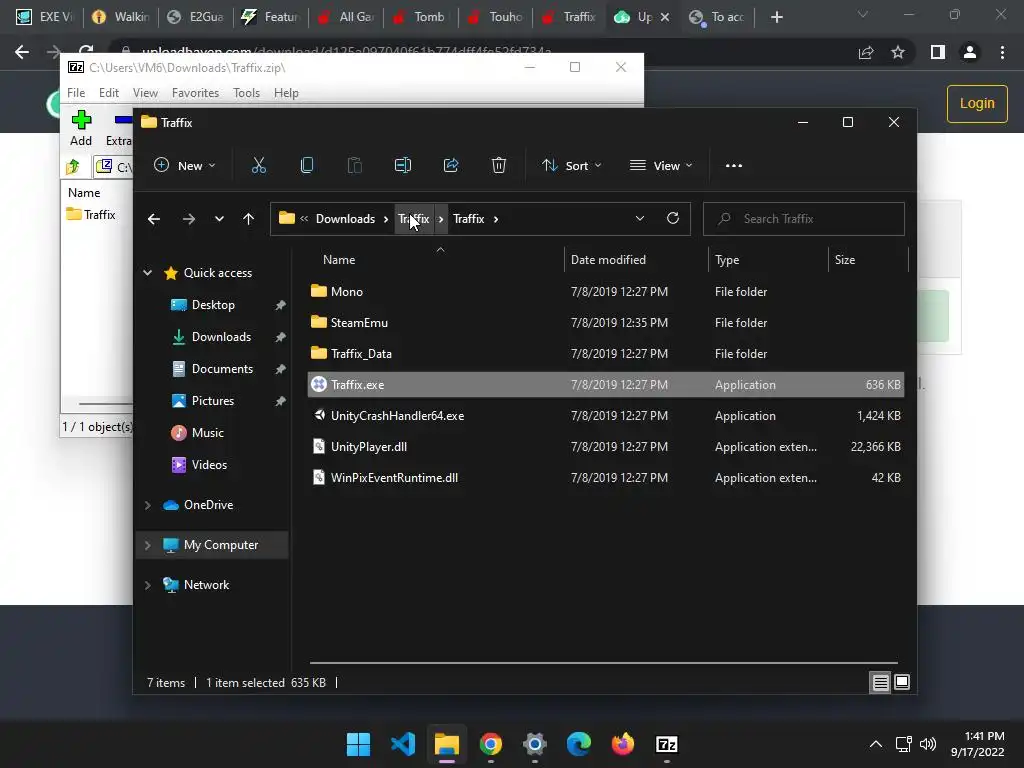Open recent locations dropdown arrow

[219, 219]
